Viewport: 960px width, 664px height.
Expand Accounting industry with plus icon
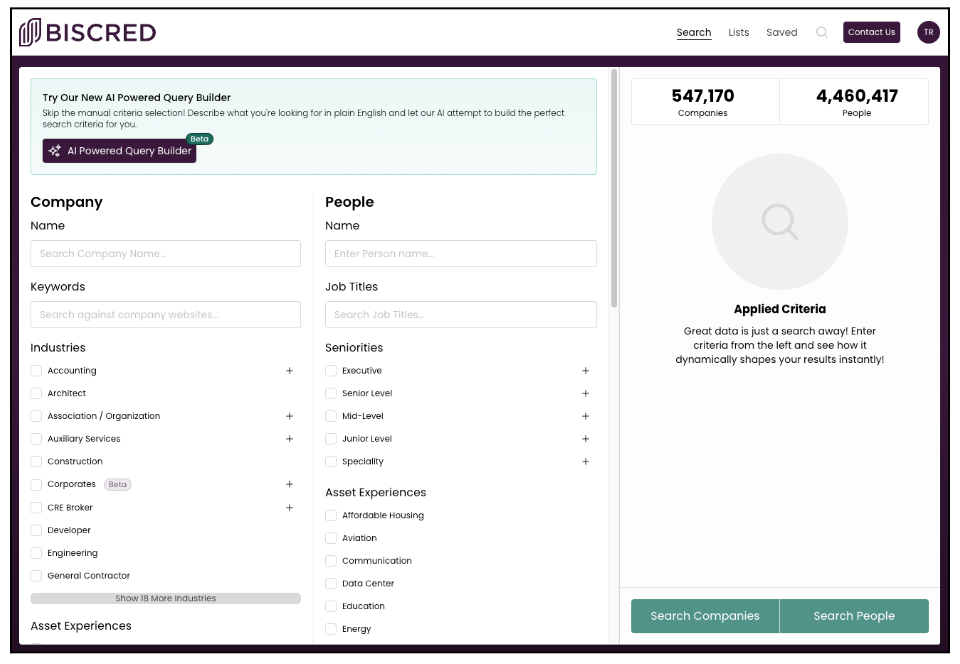(290, 371)
